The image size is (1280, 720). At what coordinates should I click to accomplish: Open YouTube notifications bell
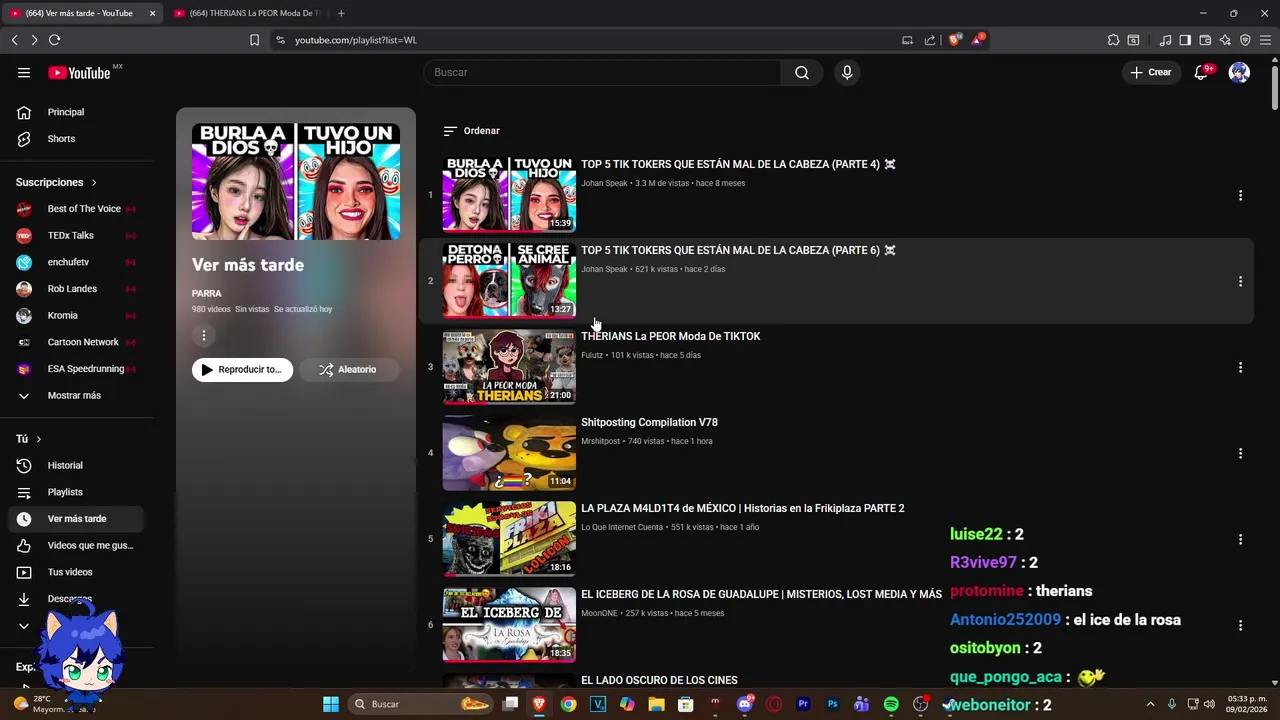pyautogui.click(x=1201, y=72)
